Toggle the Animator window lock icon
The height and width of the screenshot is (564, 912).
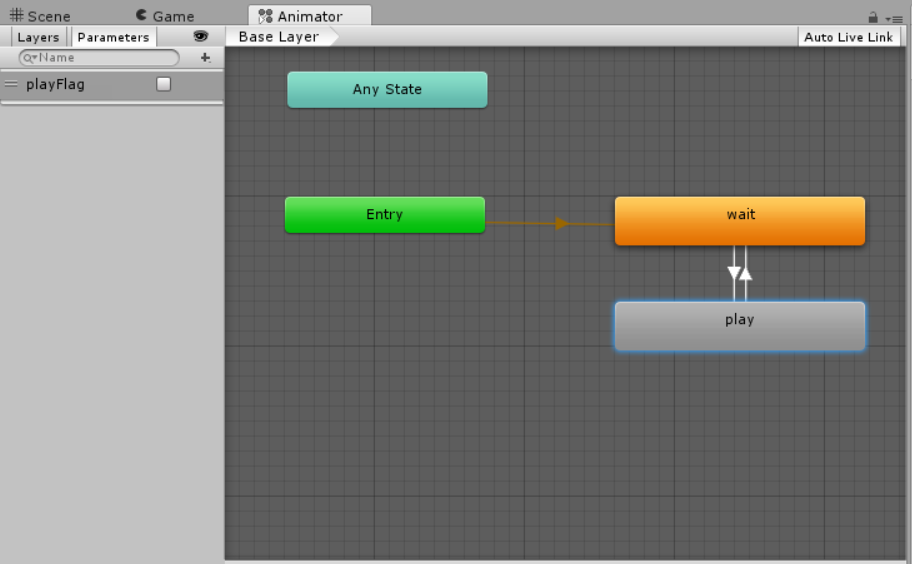873,17
